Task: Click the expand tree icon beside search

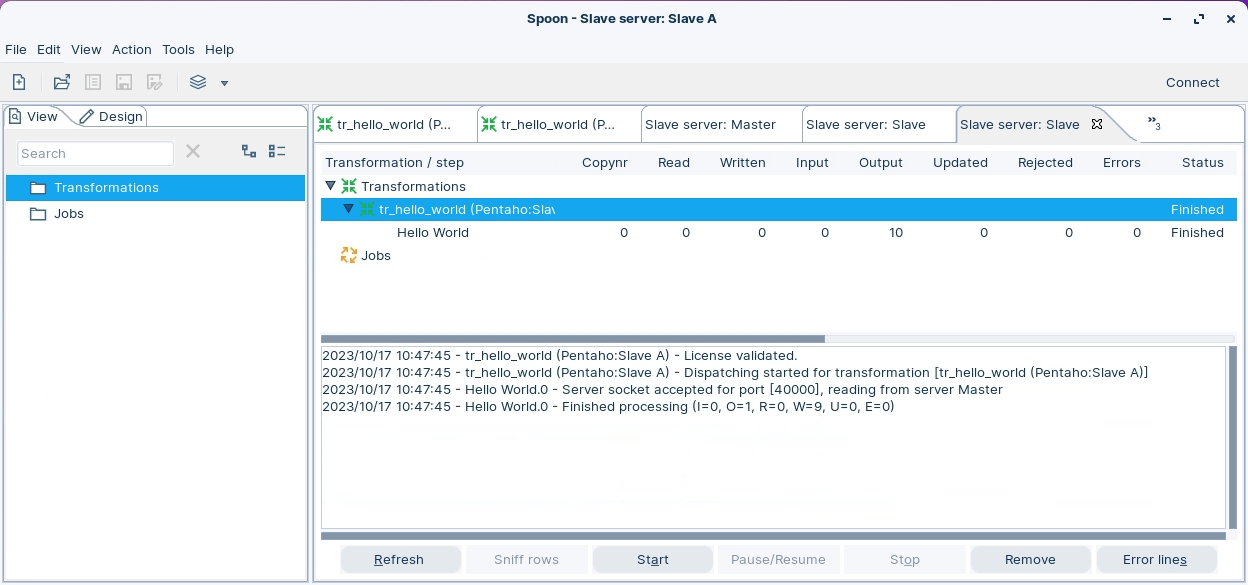Action: (x=249, y=152)
